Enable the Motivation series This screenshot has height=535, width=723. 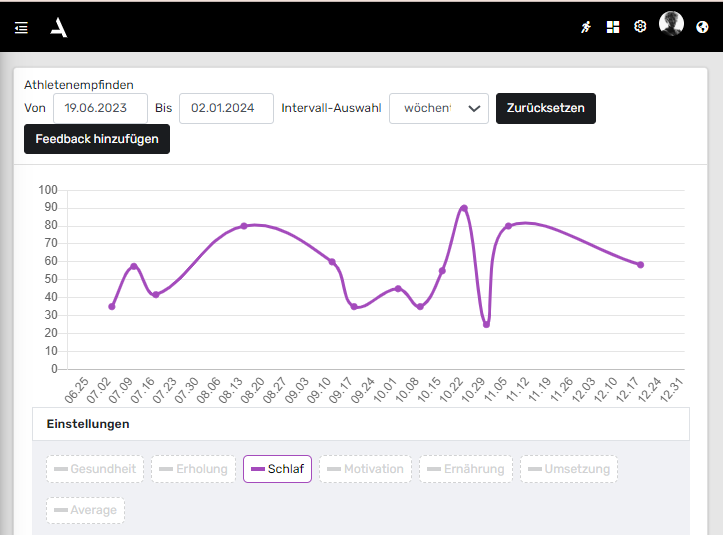365,469
